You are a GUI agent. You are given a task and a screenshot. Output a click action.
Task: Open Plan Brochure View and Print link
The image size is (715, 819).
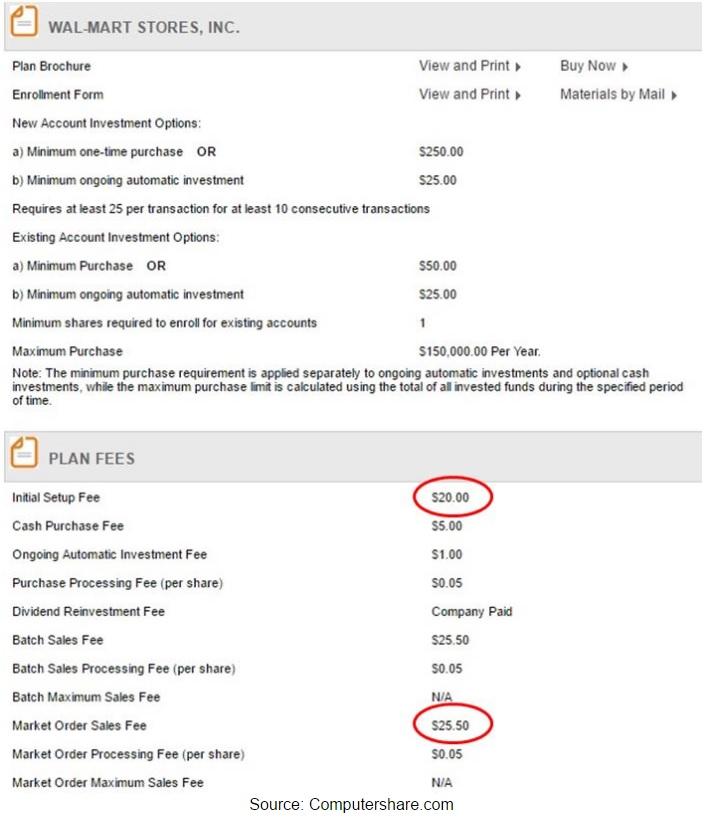(x=464, y=66)
